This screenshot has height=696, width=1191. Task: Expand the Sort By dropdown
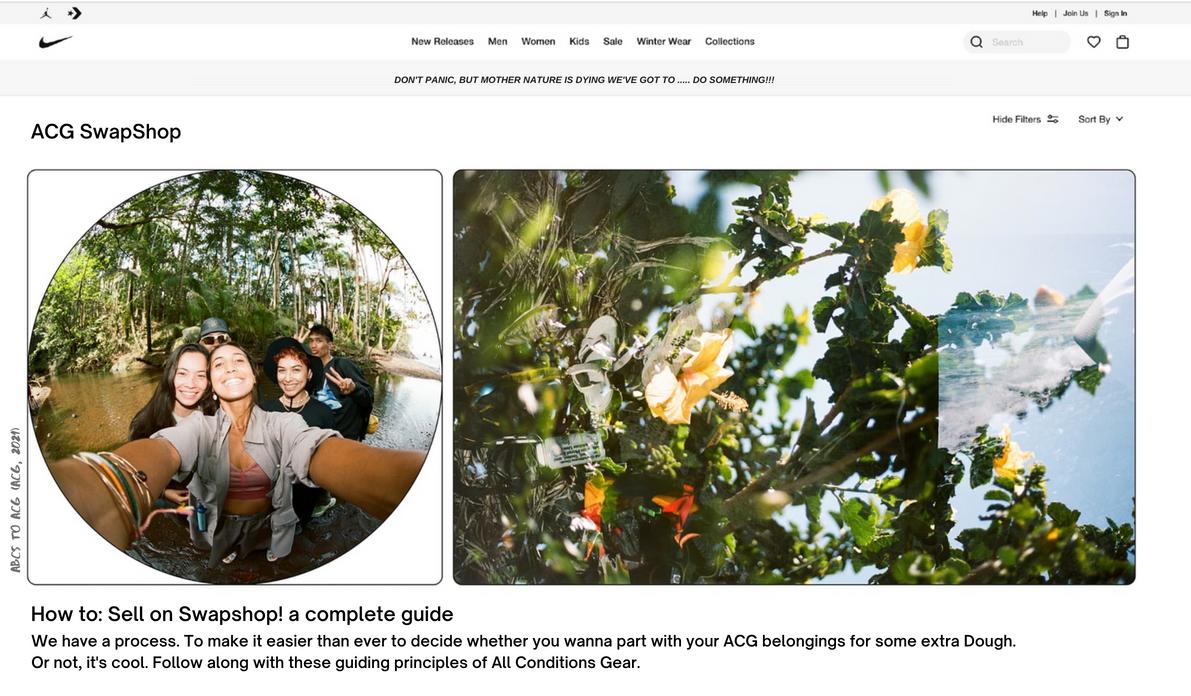(1101, 119)
